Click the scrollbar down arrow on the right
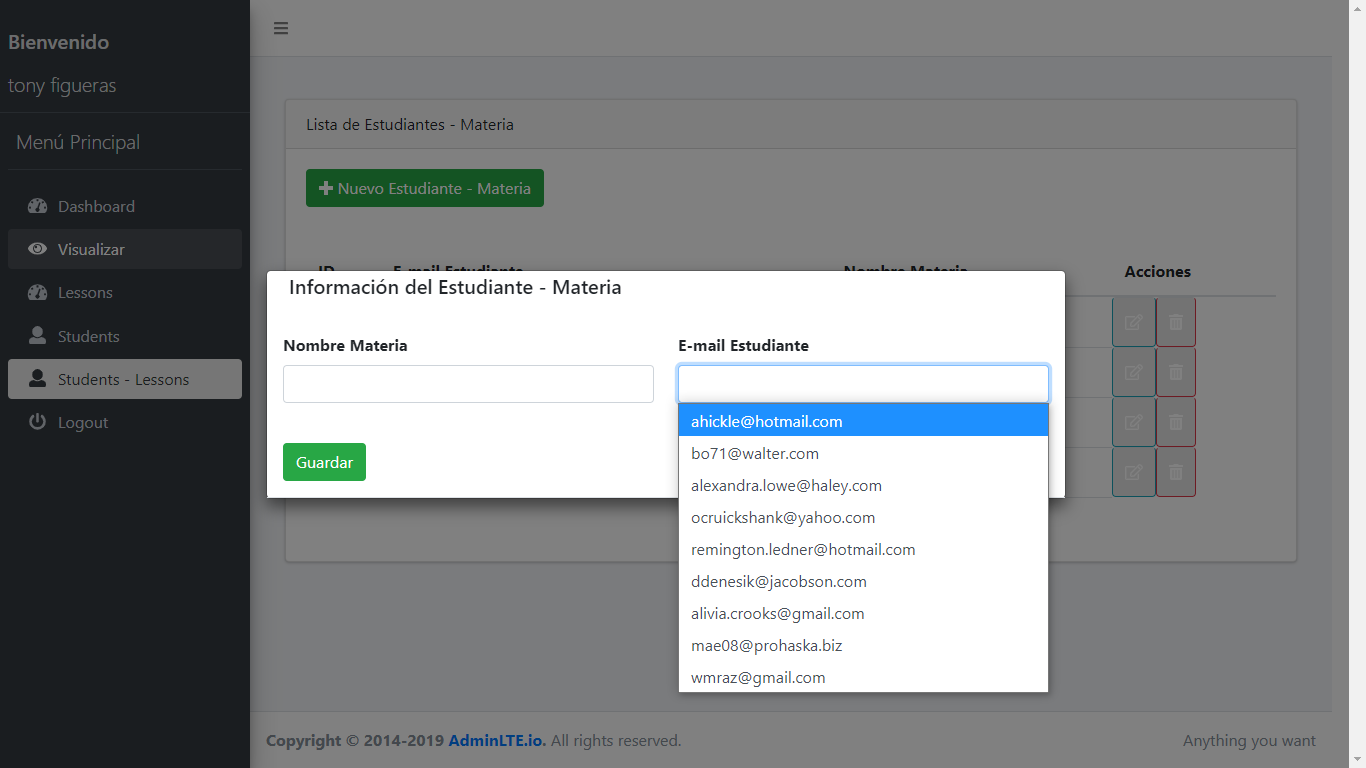 (x=1358, y=760)
